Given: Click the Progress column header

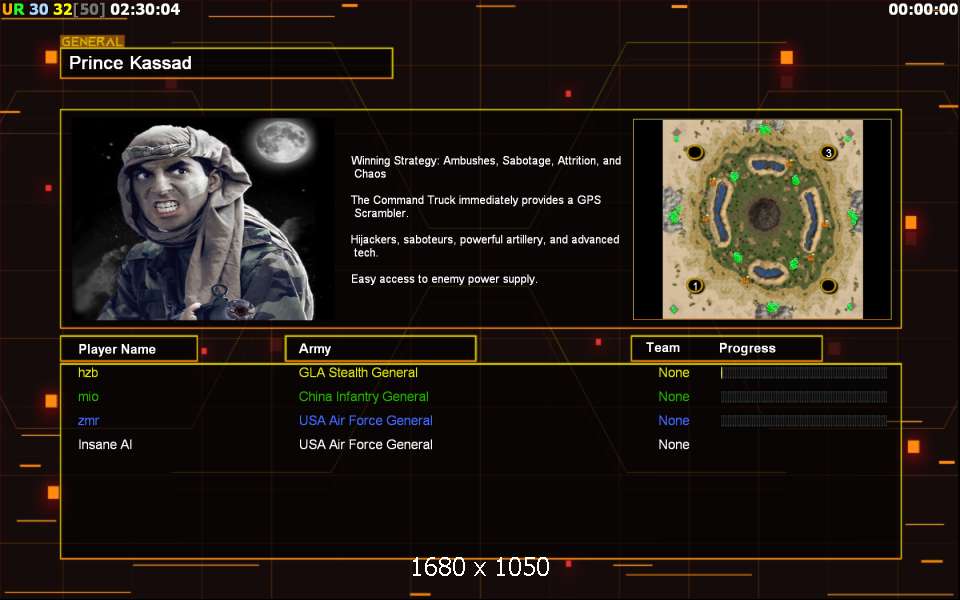Looking at the screenshot, I should coord(747,348).
